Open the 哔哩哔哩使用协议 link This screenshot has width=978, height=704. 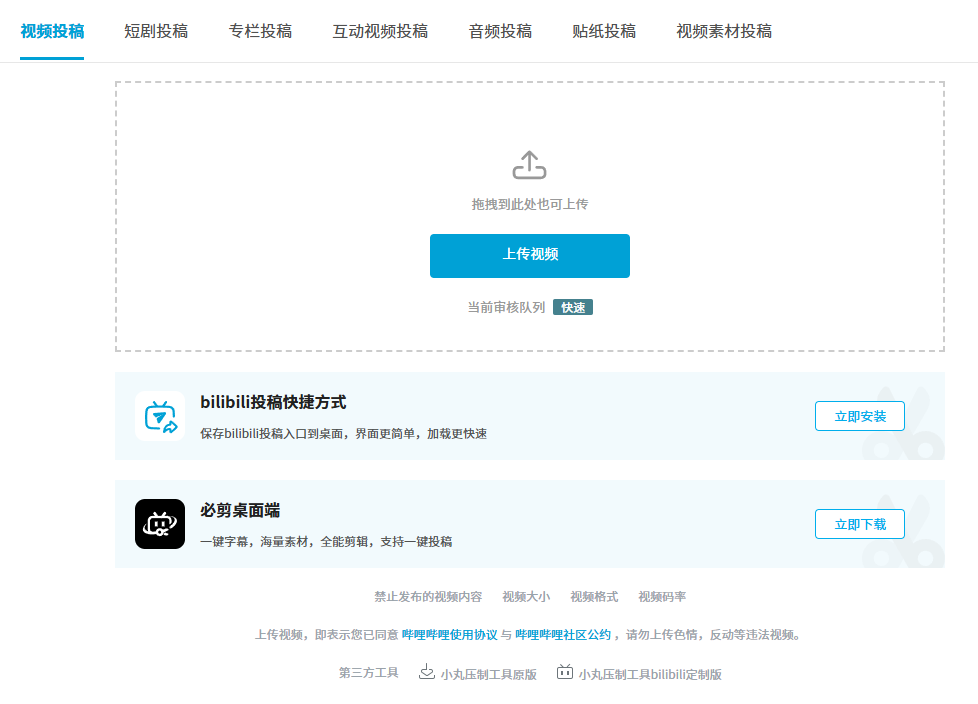coord(449,635)
